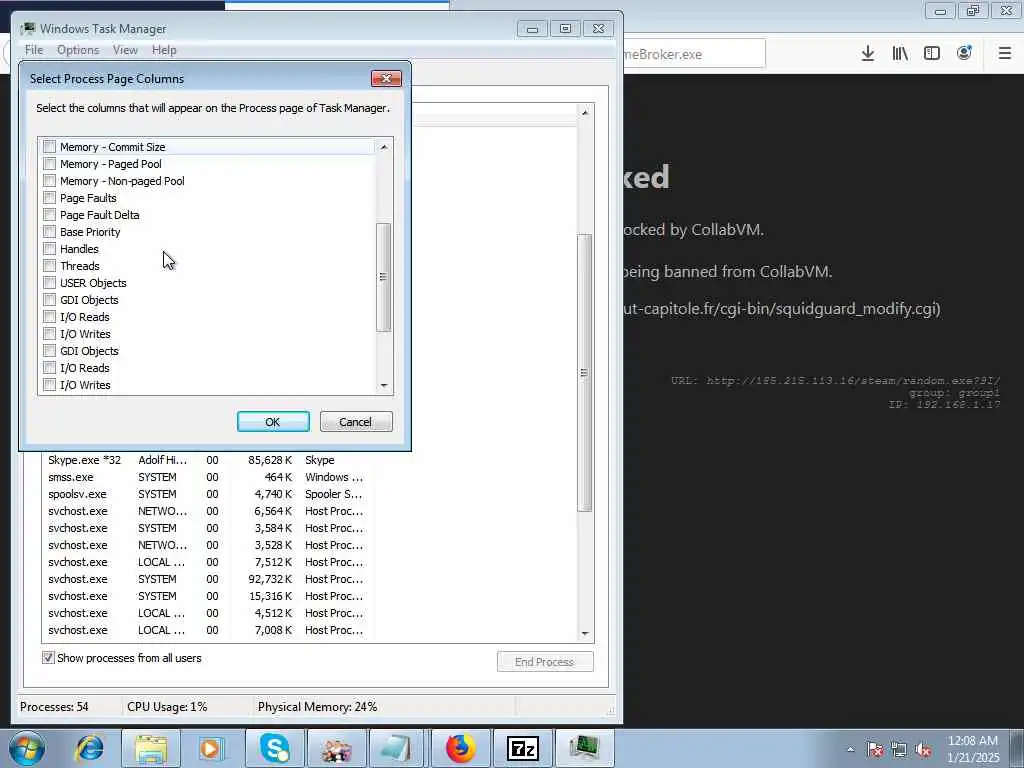Select the smss.exe process

(x=206, y=477)
